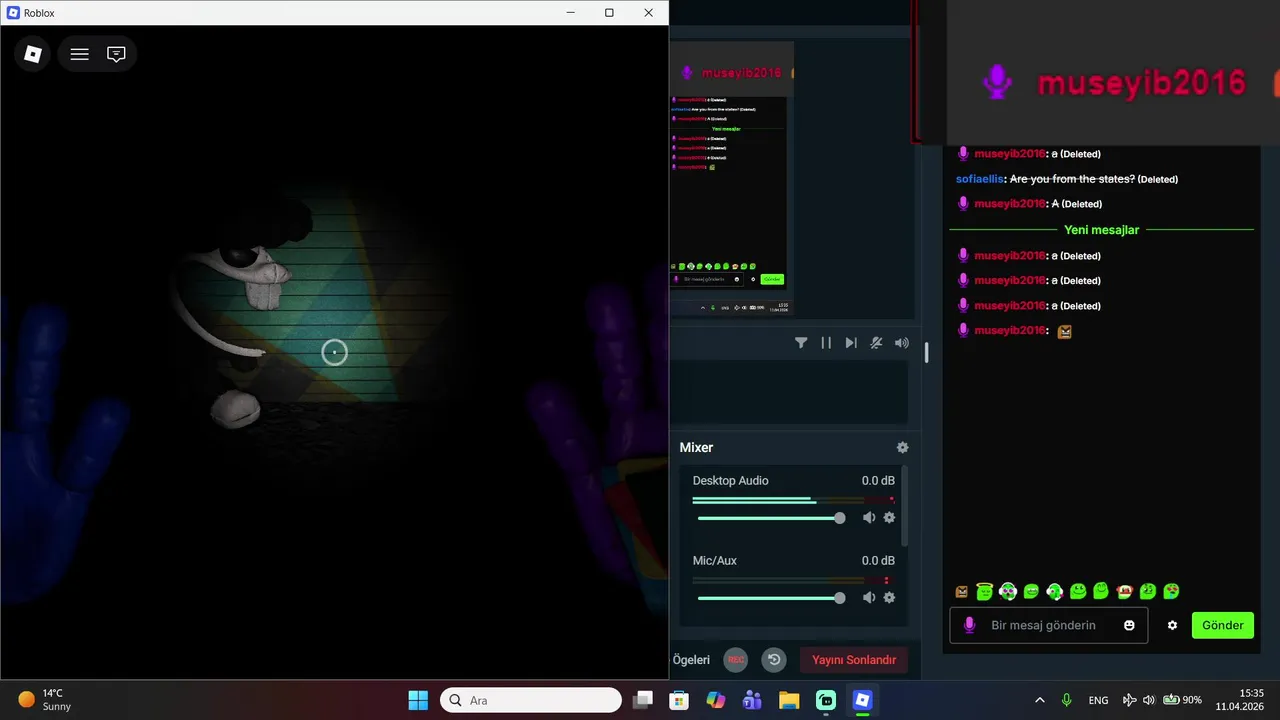Start recording with the REC button
Viewport: 1280px width, 720px height.
(x=736, y=660)
